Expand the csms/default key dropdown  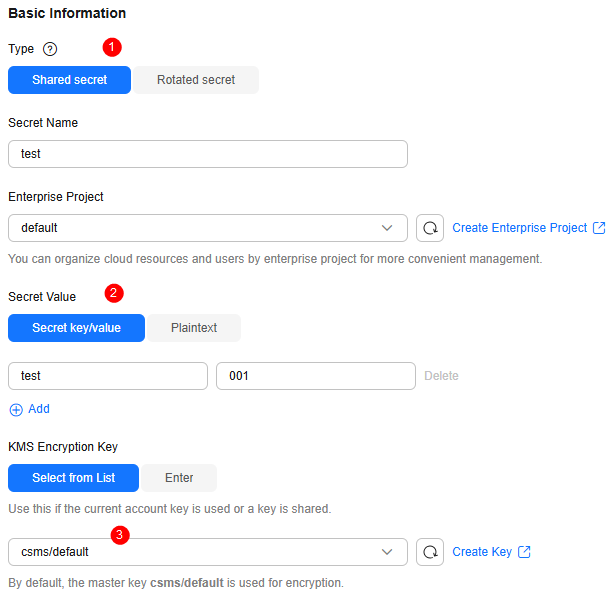pyautogui.click(x=207, y=552)
